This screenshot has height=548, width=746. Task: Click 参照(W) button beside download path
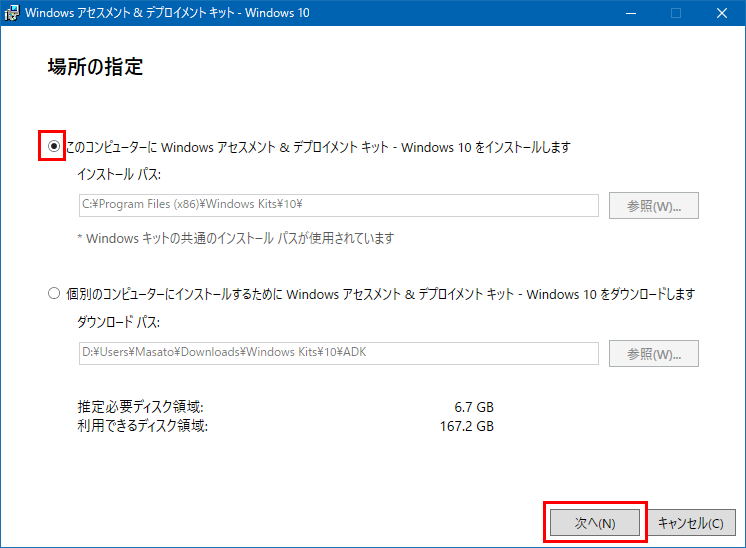pos(654,353)
